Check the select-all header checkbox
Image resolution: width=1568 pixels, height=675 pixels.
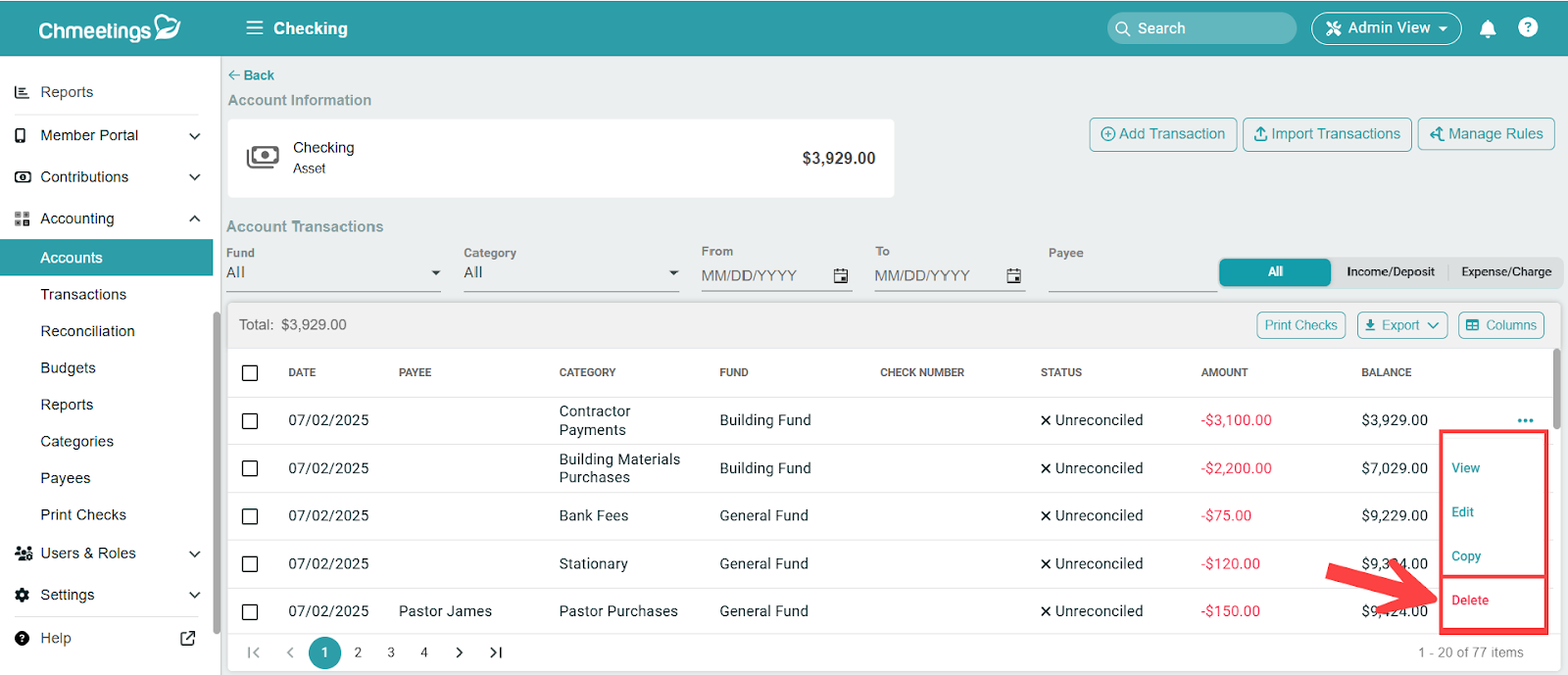pos(250,373)
